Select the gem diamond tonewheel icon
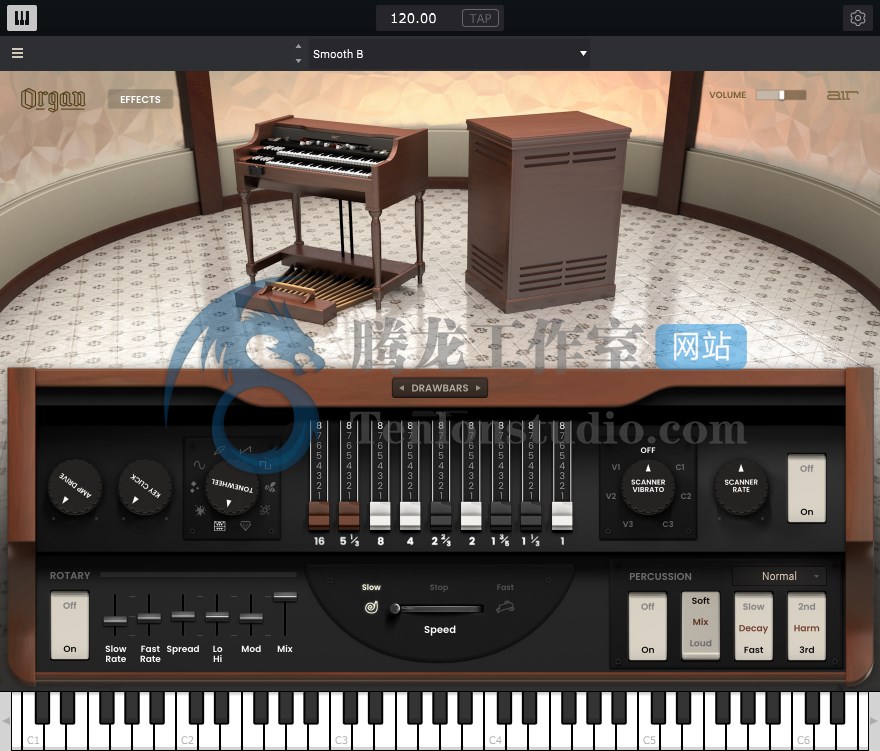Viewport: 880px width, 751px height. pos(245,526)
